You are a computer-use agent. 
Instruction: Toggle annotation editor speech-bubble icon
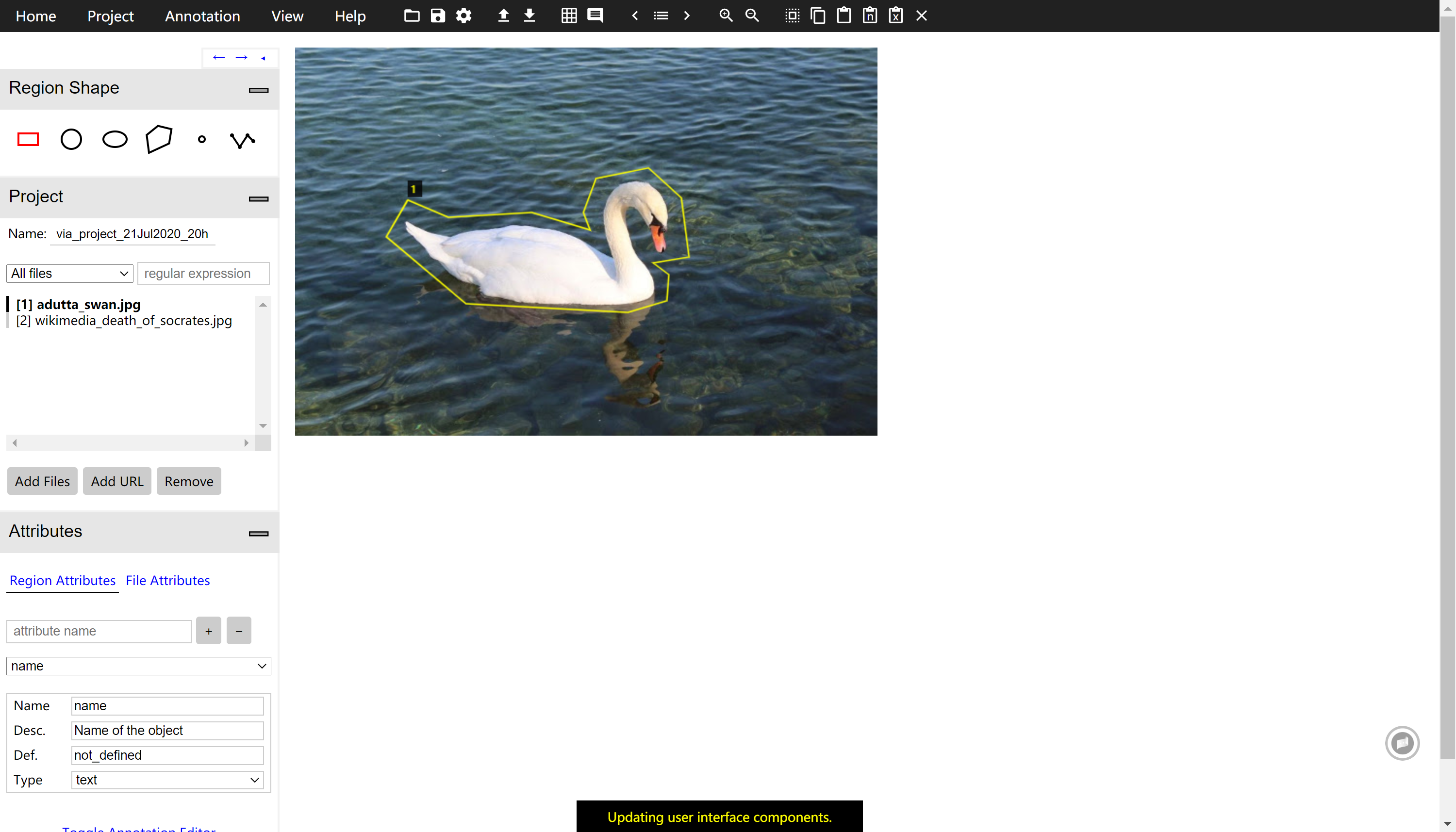point(595,16)
